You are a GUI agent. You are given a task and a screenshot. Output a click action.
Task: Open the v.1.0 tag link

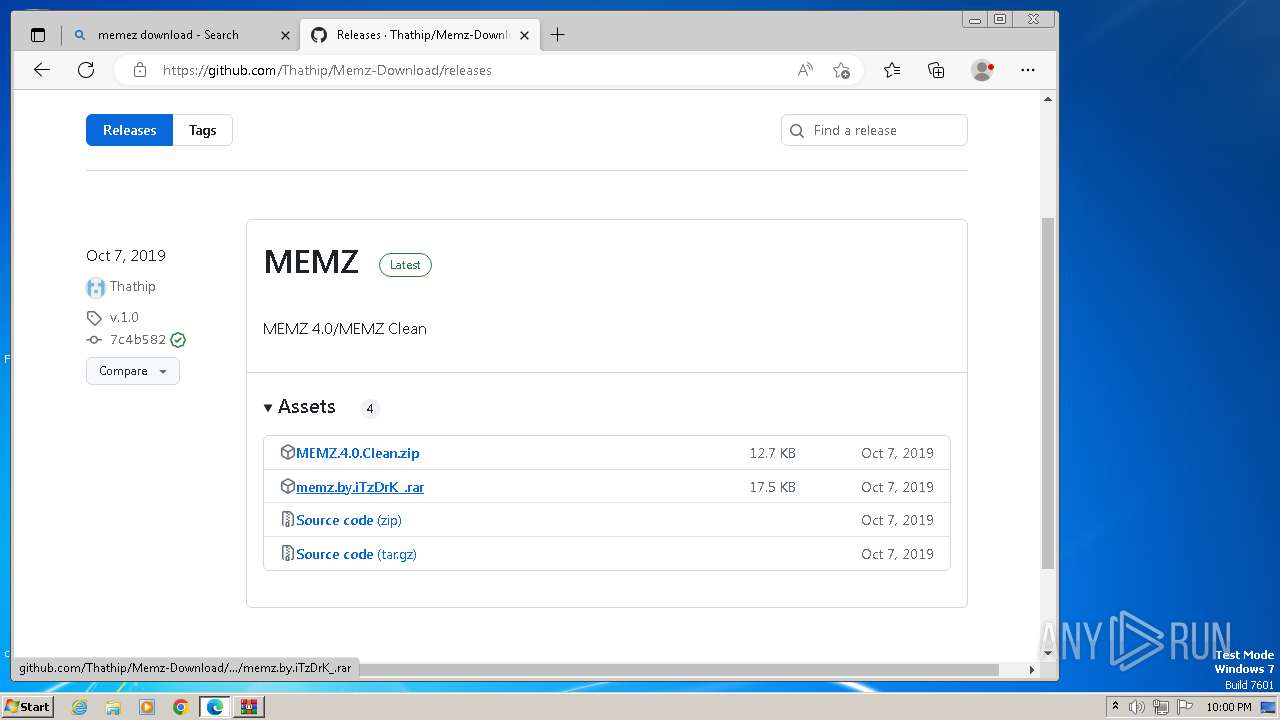tap(124, 317)
